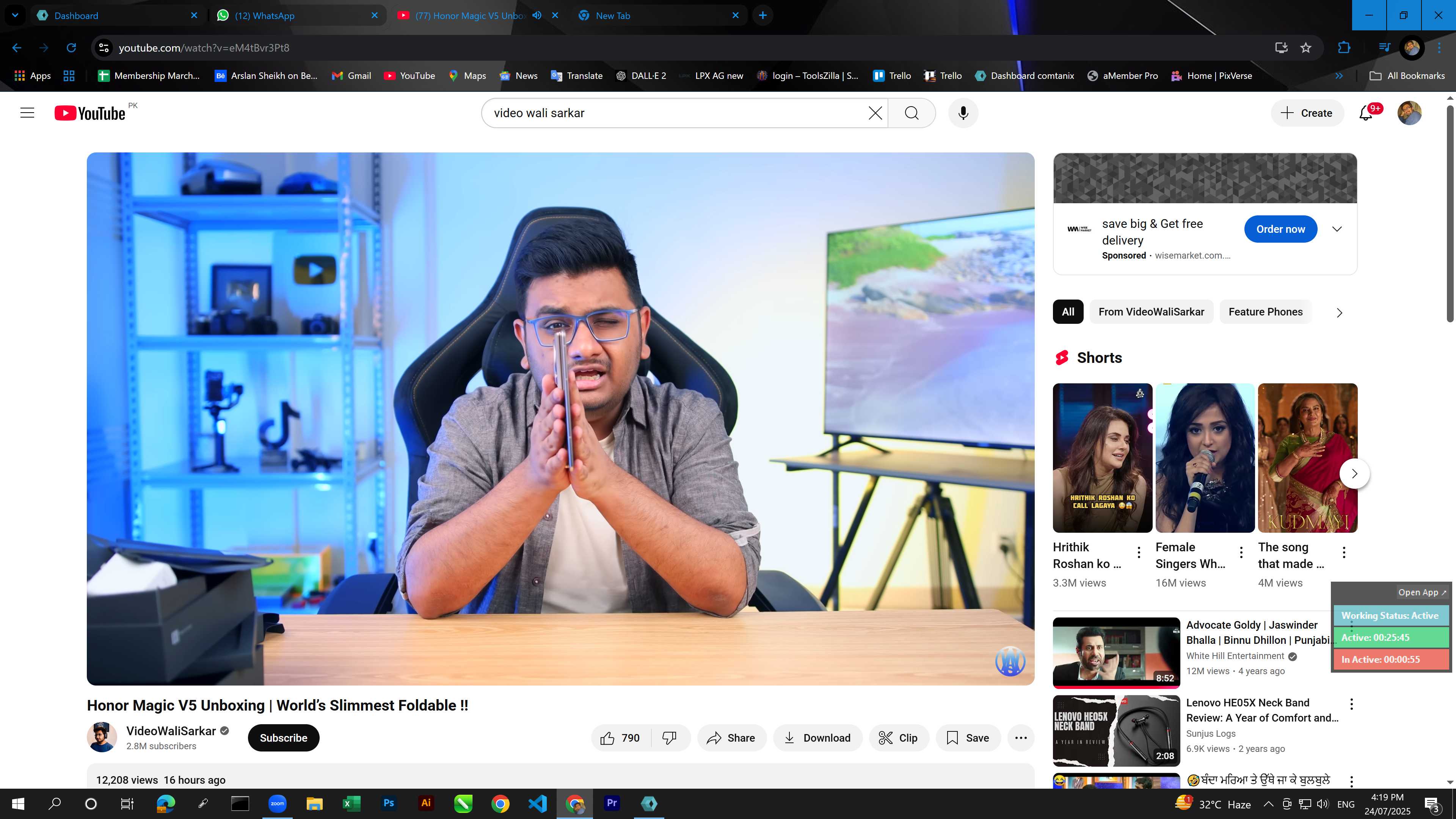Open options for Lenovo HE05X video
Image resolution: width=1456 pixels, height=819 pixels.
click(1351, 704)
